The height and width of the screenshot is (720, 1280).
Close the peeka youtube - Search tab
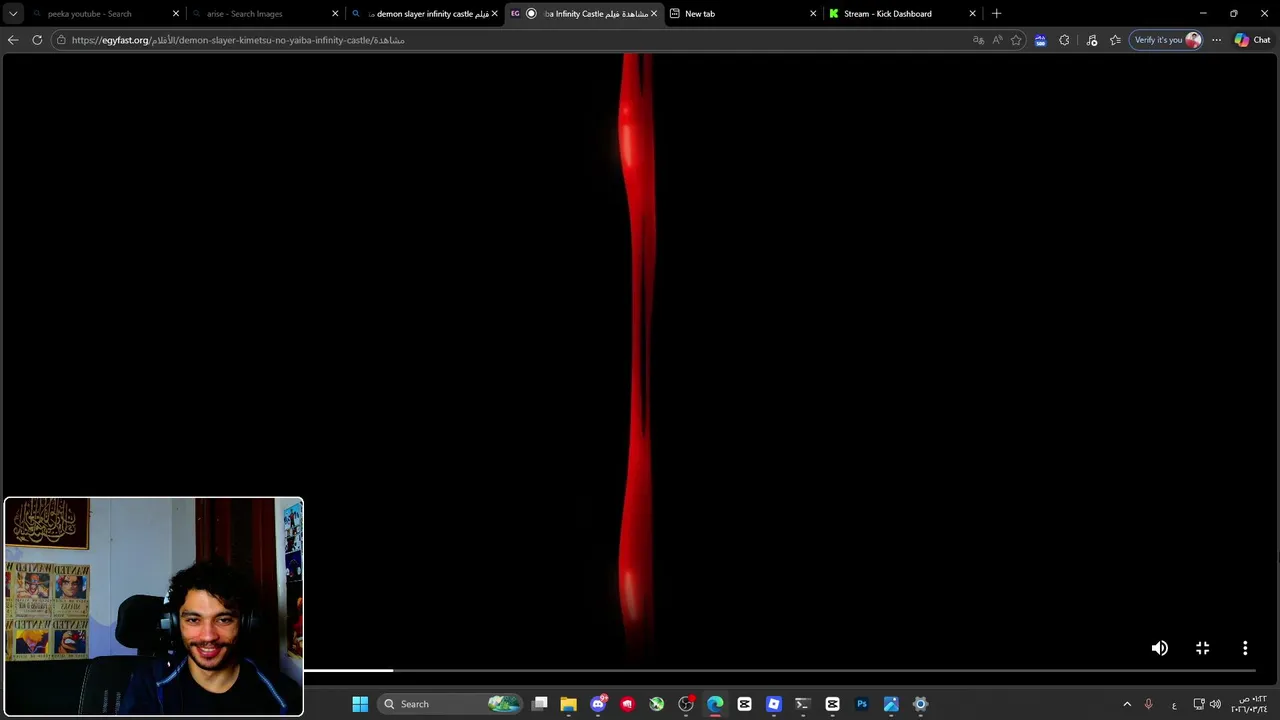tap(175, 14)
